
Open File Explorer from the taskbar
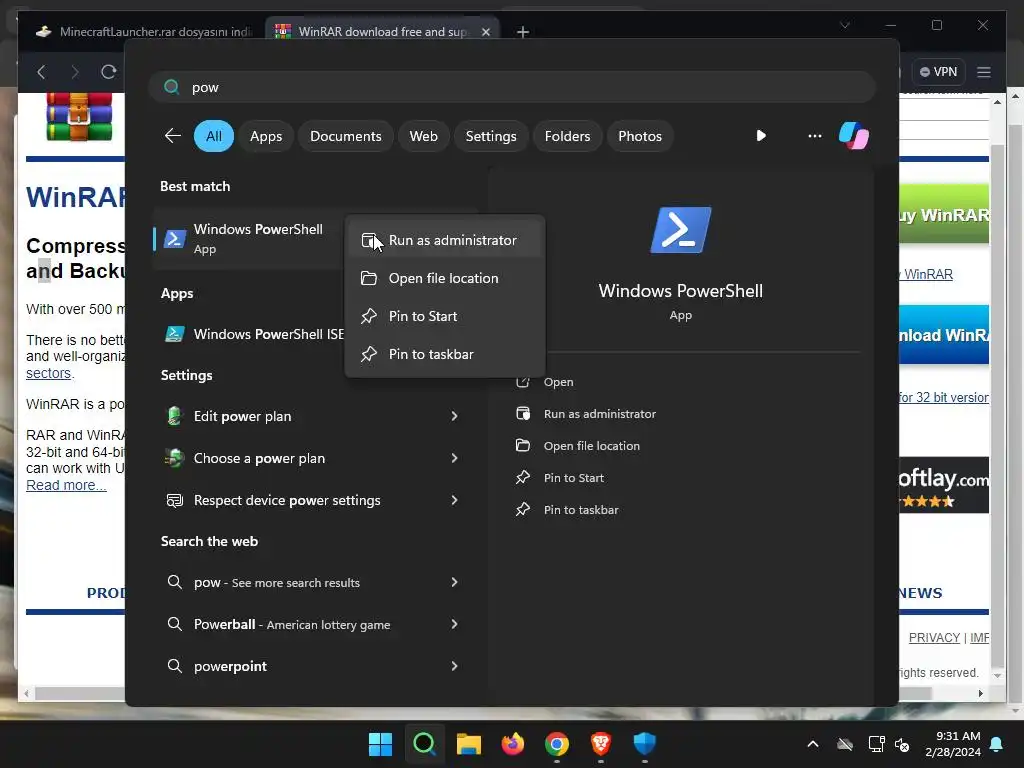point(468,744)
